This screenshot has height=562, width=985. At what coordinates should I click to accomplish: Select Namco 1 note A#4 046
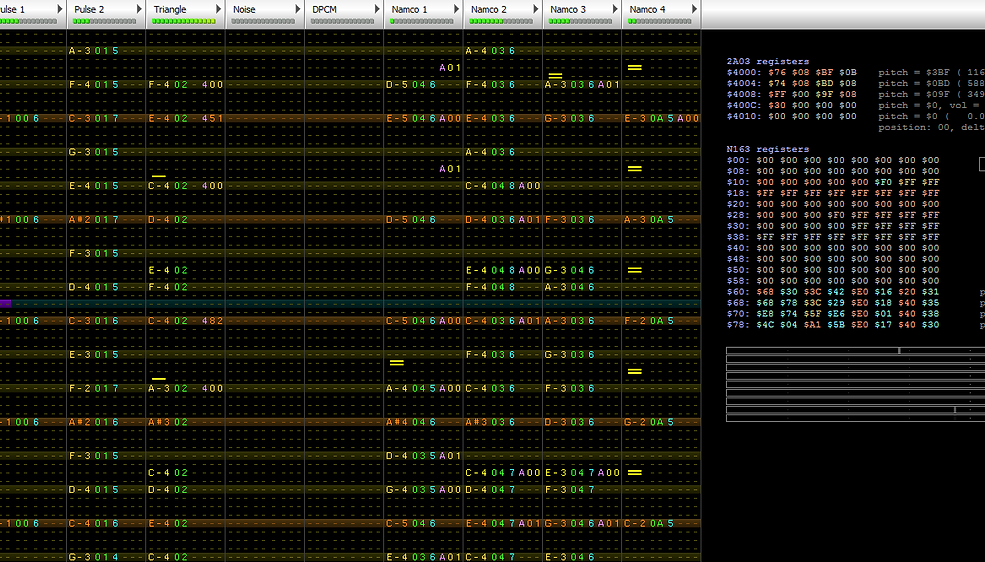pos(411,422)
